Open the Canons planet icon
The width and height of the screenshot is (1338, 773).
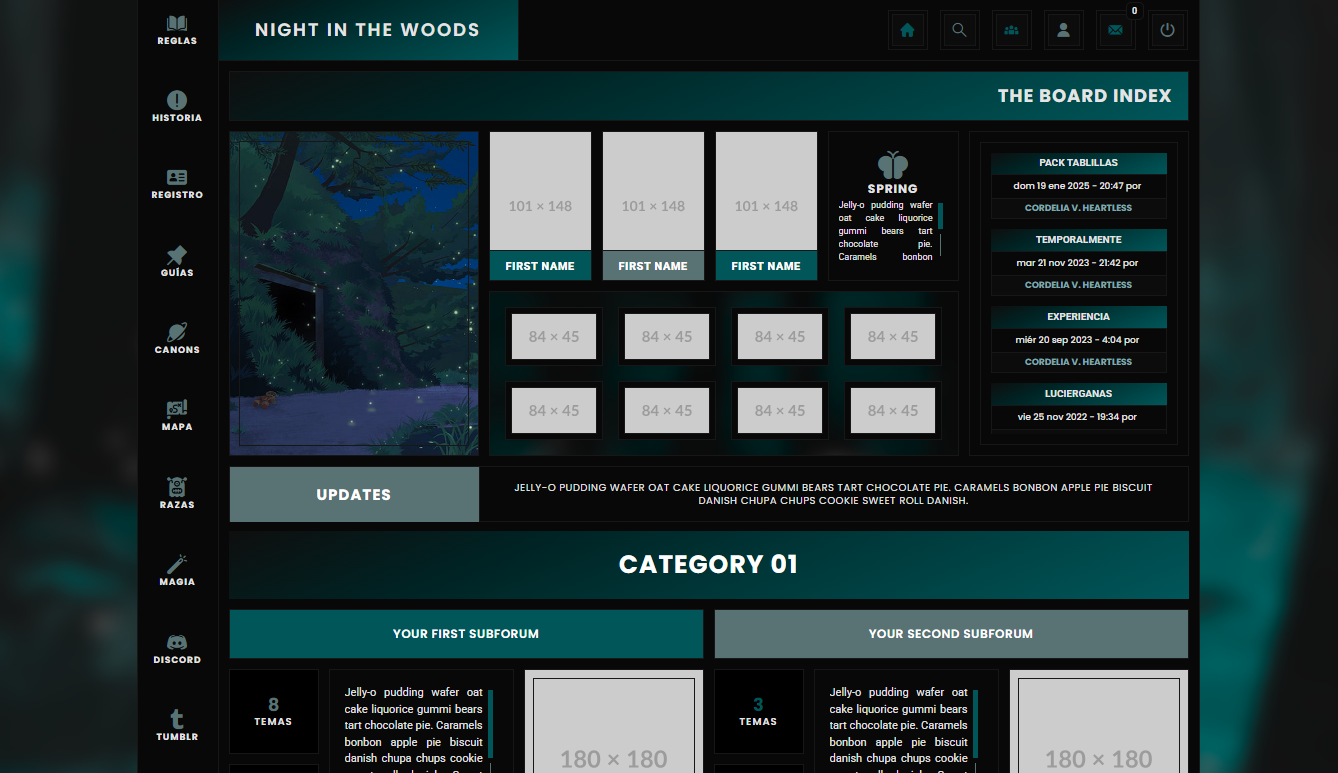click(177, 332)
